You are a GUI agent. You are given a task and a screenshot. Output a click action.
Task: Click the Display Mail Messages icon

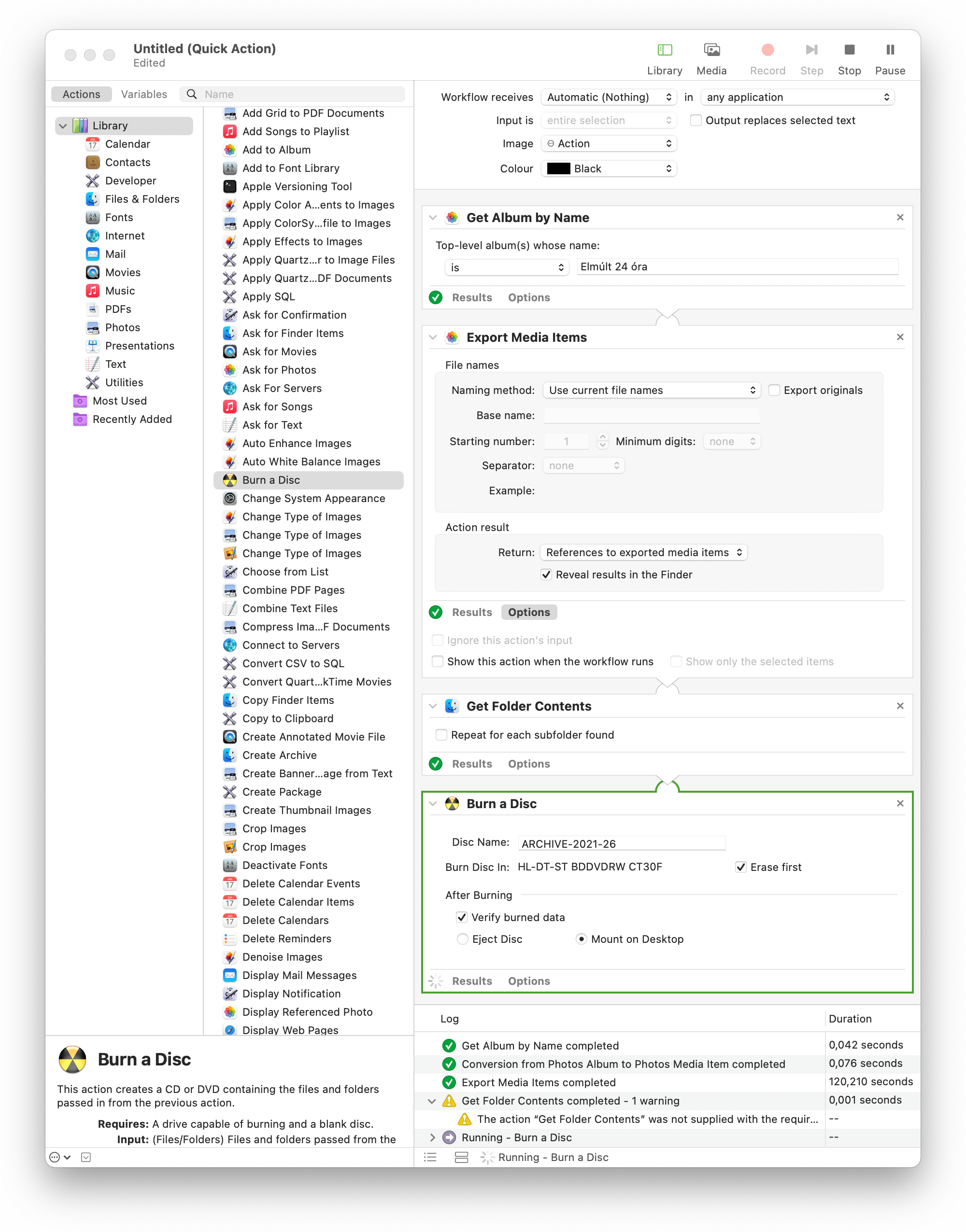click(229, 975)
